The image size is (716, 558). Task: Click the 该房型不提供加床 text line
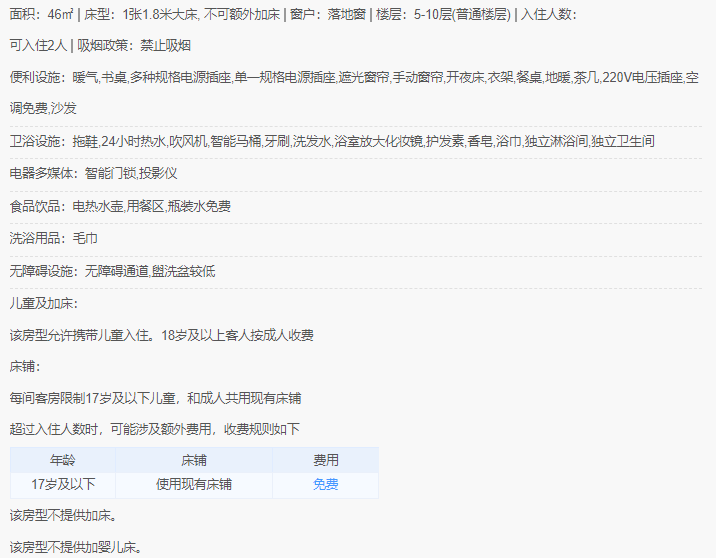pyautogui.click(x=63, y=516)
